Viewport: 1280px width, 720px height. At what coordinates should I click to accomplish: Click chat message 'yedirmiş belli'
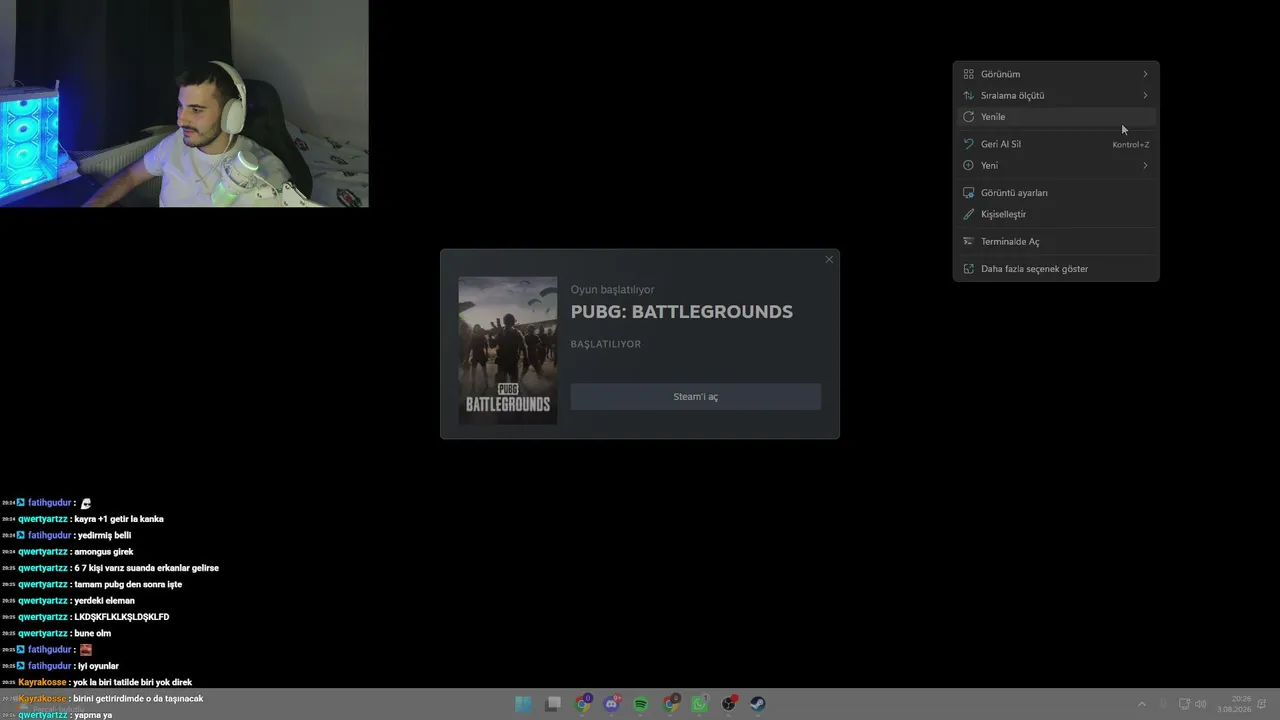click(104, 535)
